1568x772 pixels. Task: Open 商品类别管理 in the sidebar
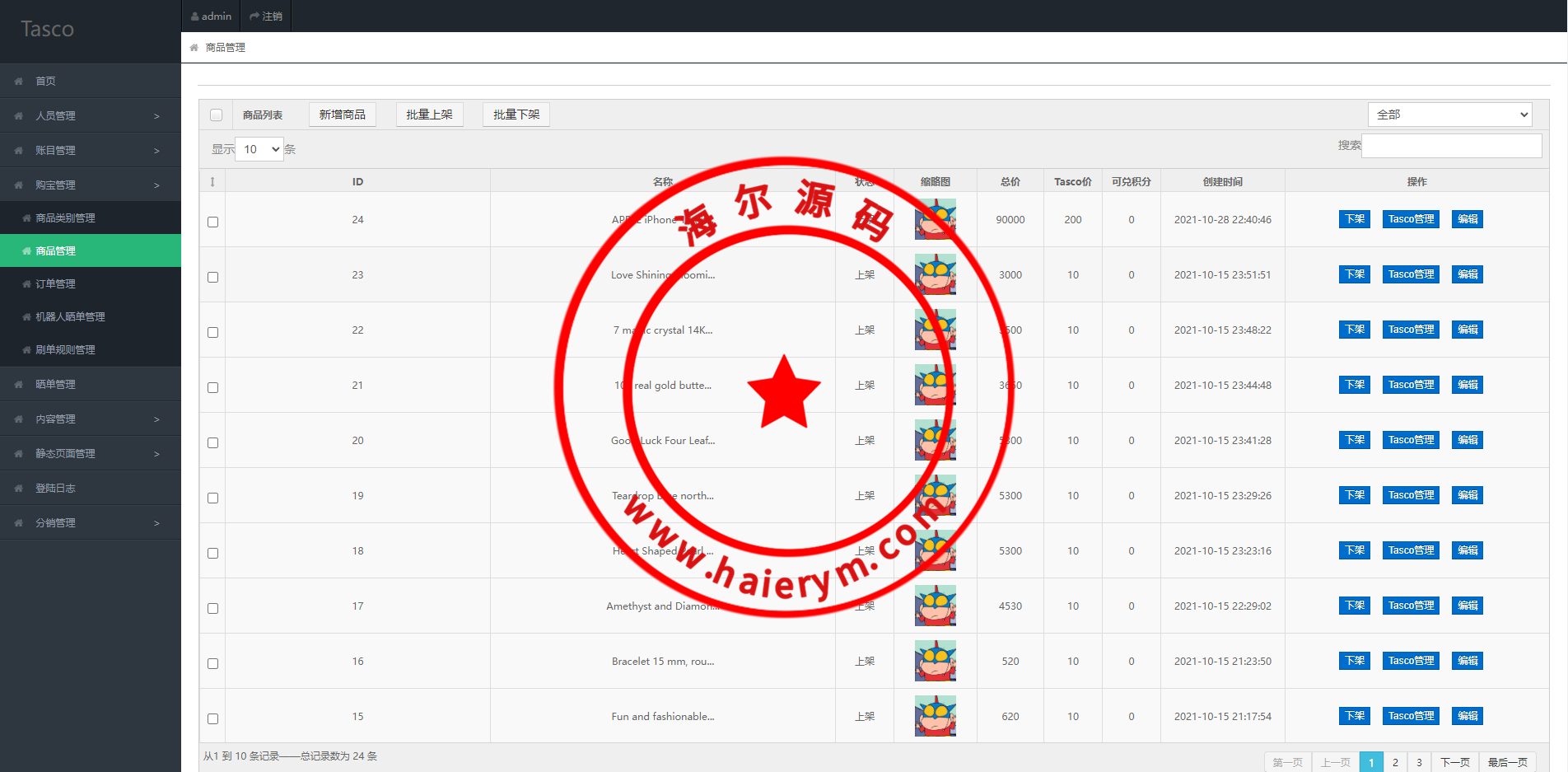click(66, 218)
